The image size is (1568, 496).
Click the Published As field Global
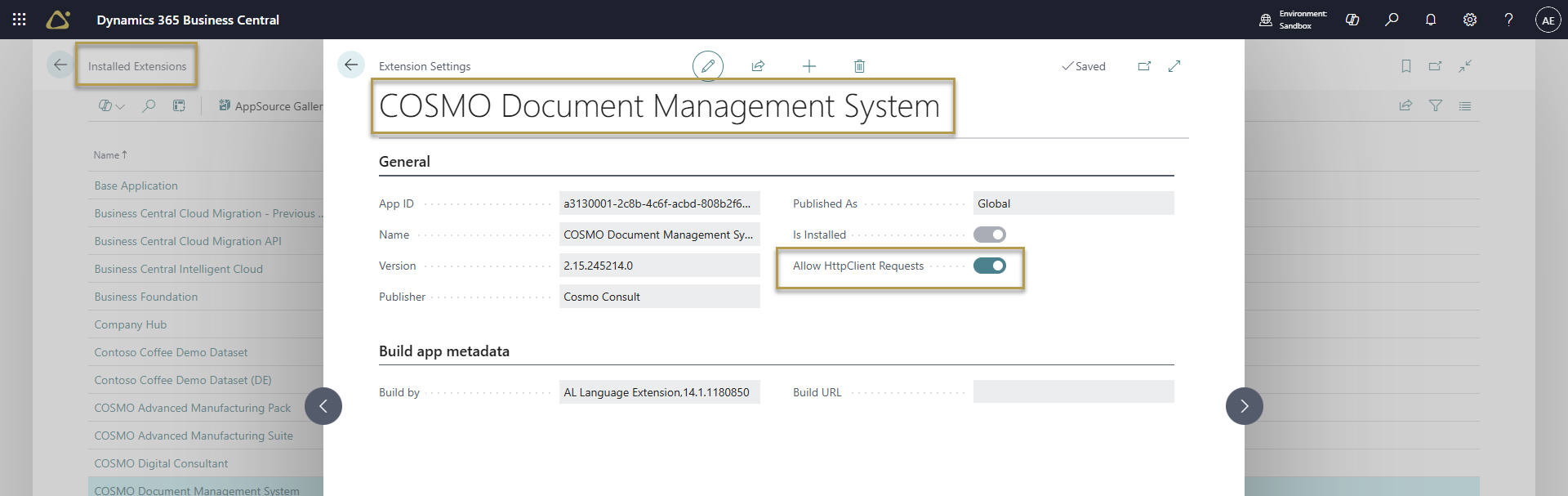click(1073, 203)
